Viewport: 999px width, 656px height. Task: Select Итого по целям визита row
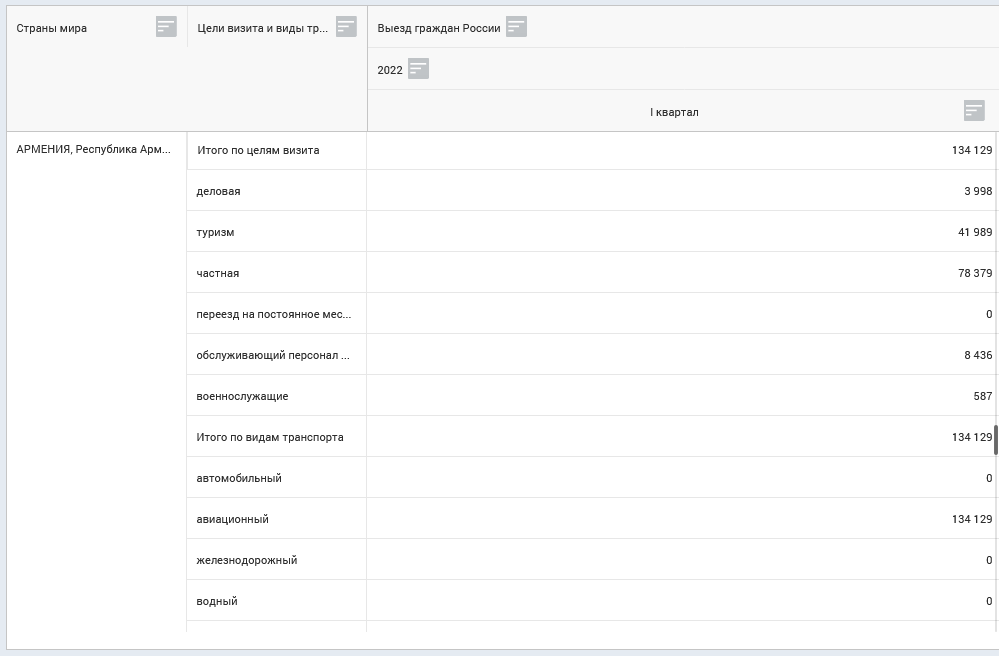point(258,150)
